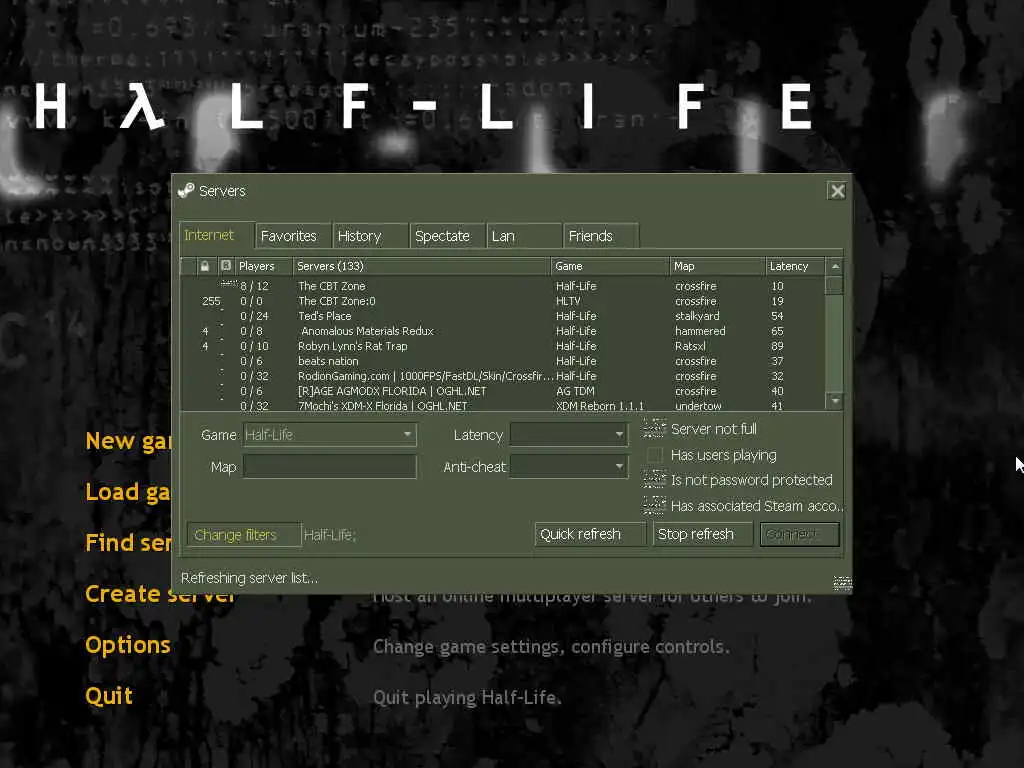Select Robyn Lynn's Rat Trap server
This screenshot has width=1024, height=768.
tap(503, 346)
